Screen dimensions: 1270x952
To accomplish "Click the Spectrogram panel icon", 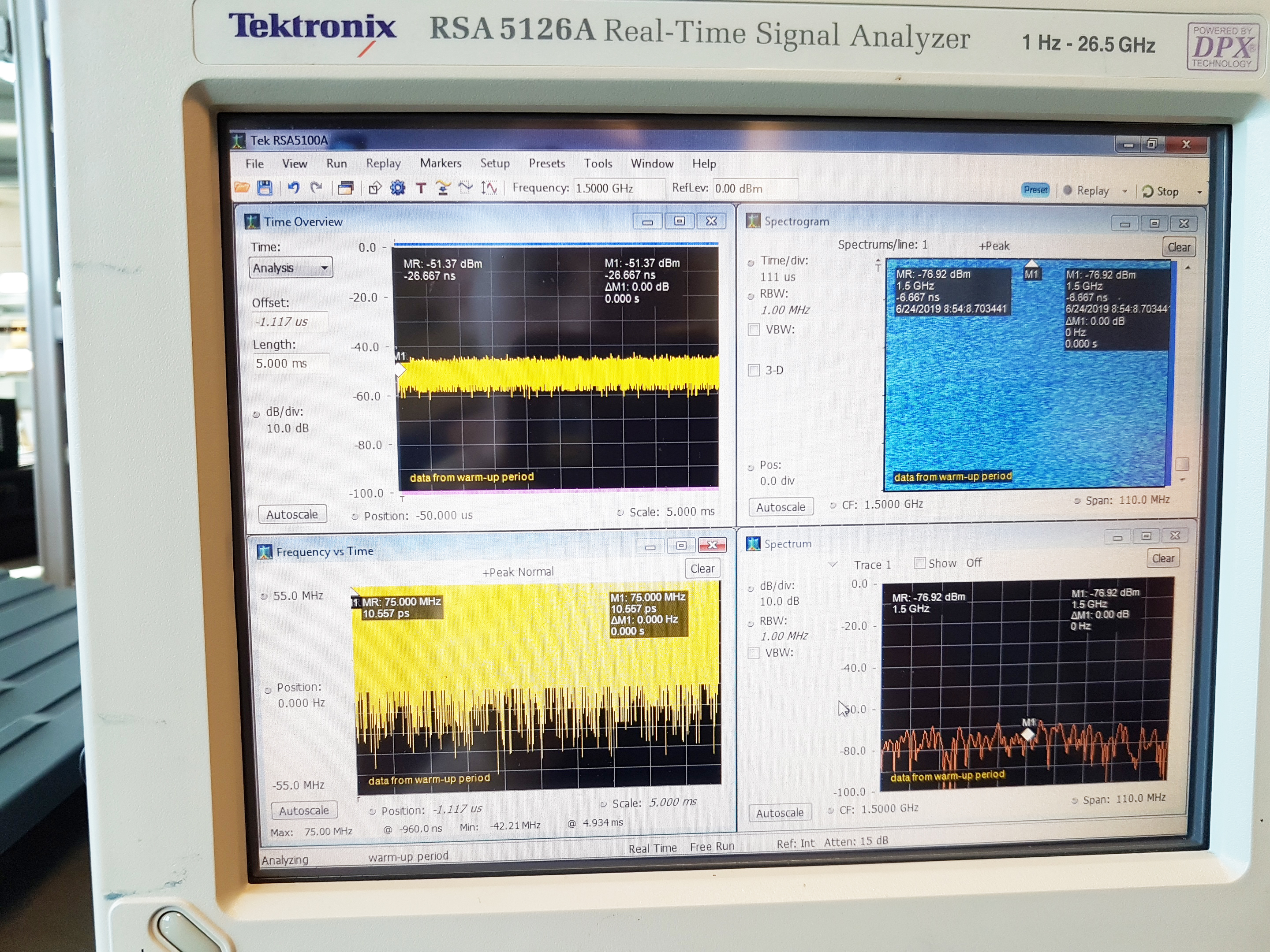I will 753,220.
